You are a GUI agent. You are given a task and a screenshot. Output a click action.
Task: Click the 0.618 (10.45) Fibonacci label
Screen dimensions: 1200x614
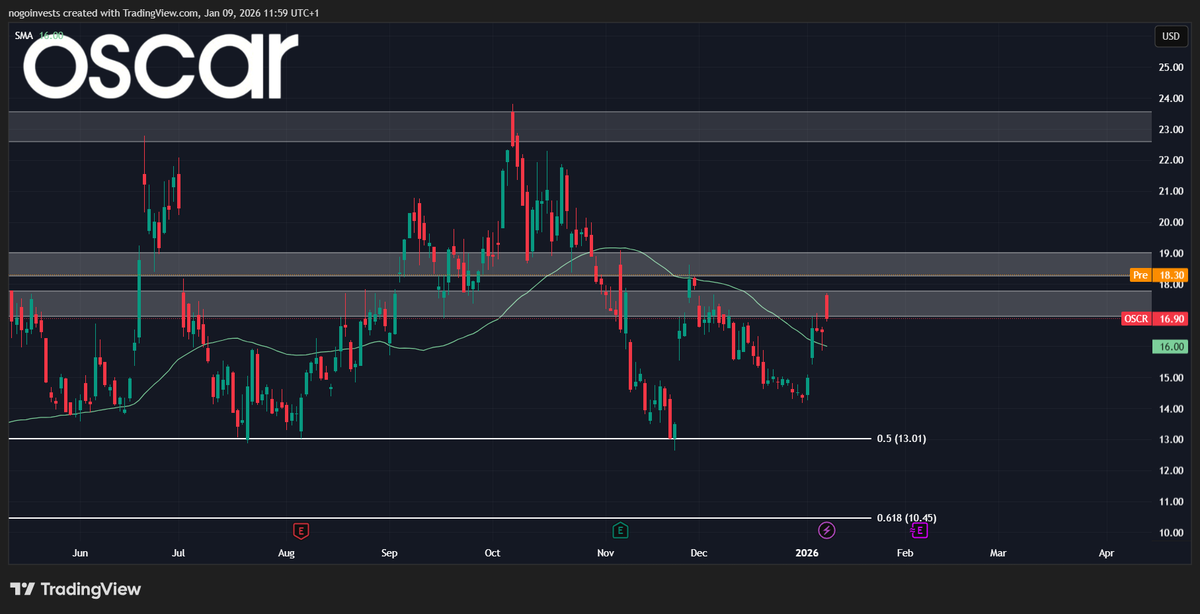[906, 518]
